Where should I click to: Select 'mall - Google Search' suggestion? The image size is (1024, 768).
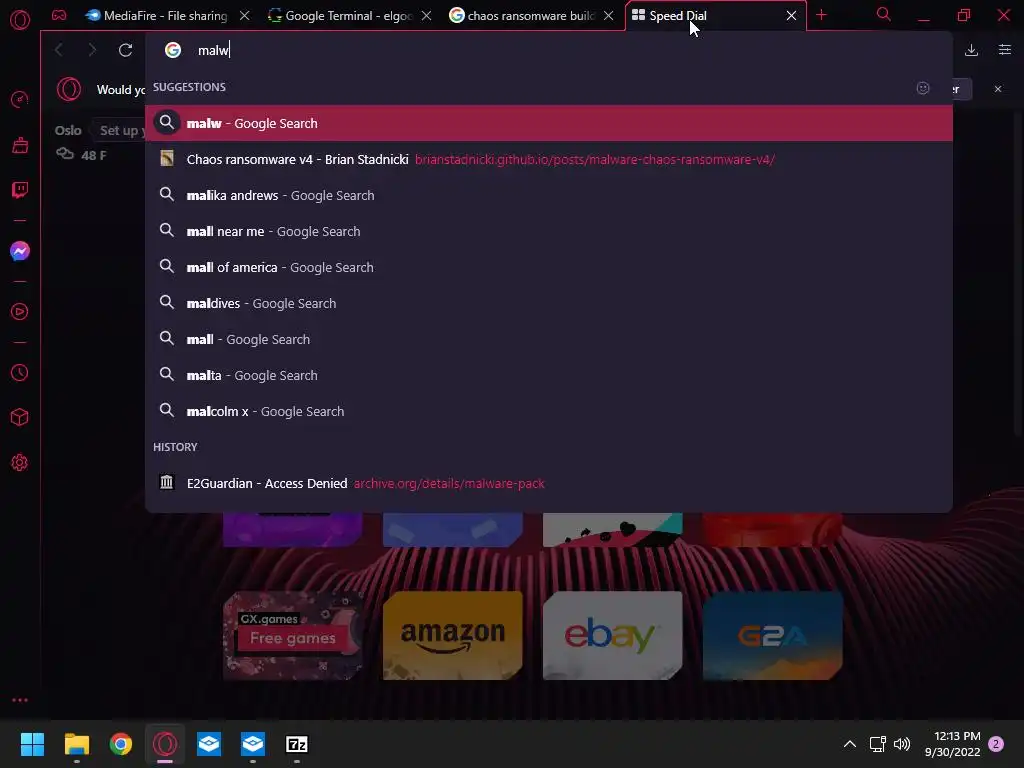coord(549,340)
